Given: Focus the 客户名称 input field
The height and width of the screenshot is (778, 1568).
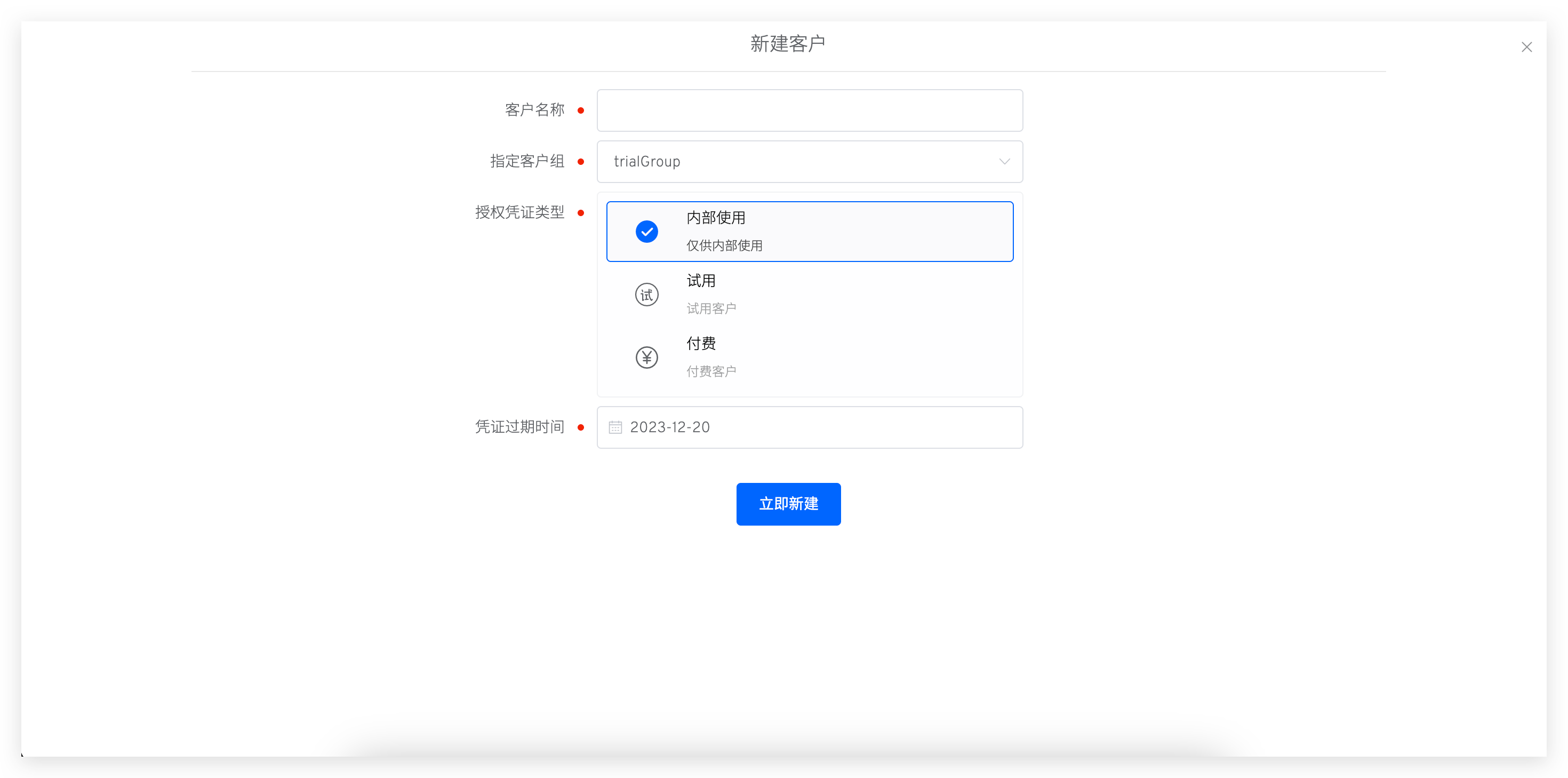Looking at the screenshot, I should (810, 110).
